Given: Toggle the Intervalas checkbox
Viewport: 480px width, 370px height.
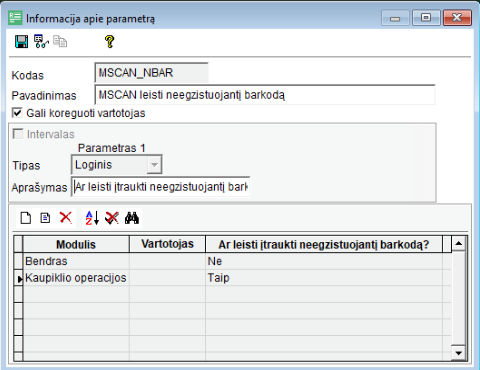Looking at the screenshot, I should [18, 134].
